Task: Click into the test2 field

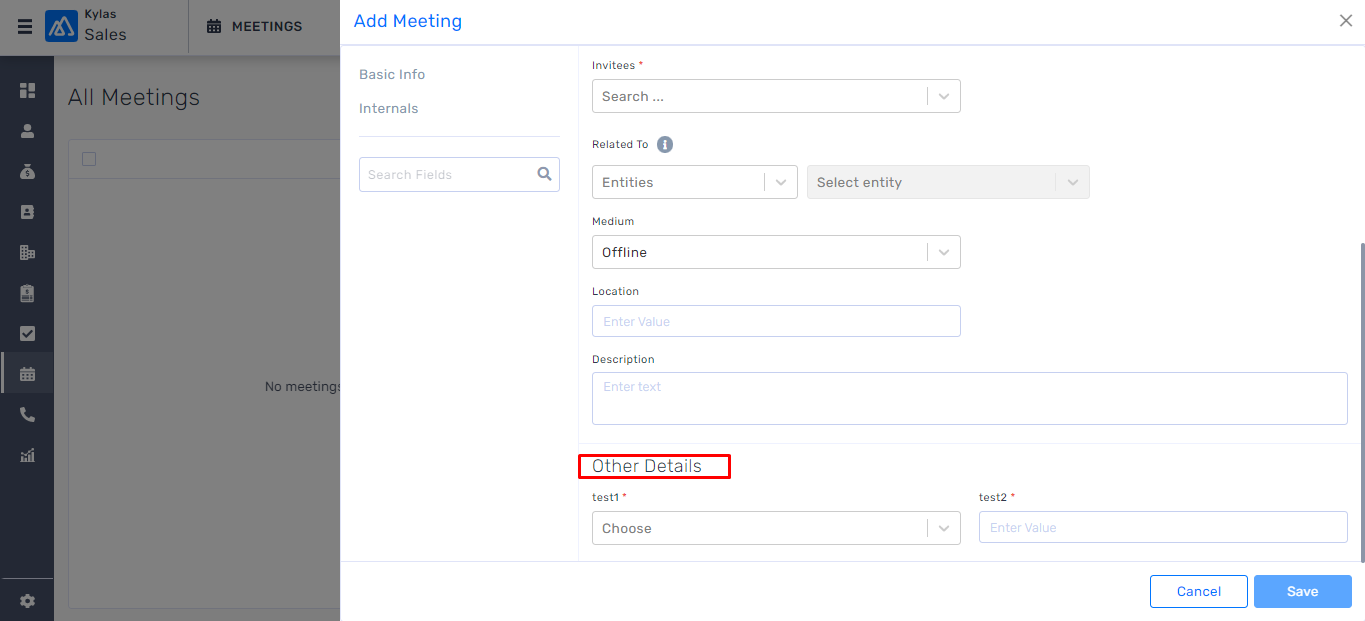Action: (x=1163, y=527)
